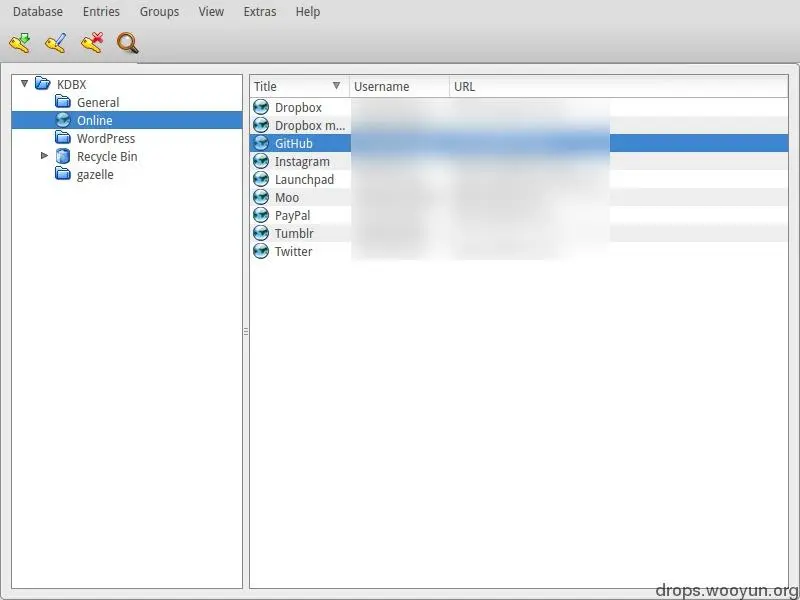Click the KDBX open folder icon
This screenshot has height=600, width=800.
(x=43, y=83)
